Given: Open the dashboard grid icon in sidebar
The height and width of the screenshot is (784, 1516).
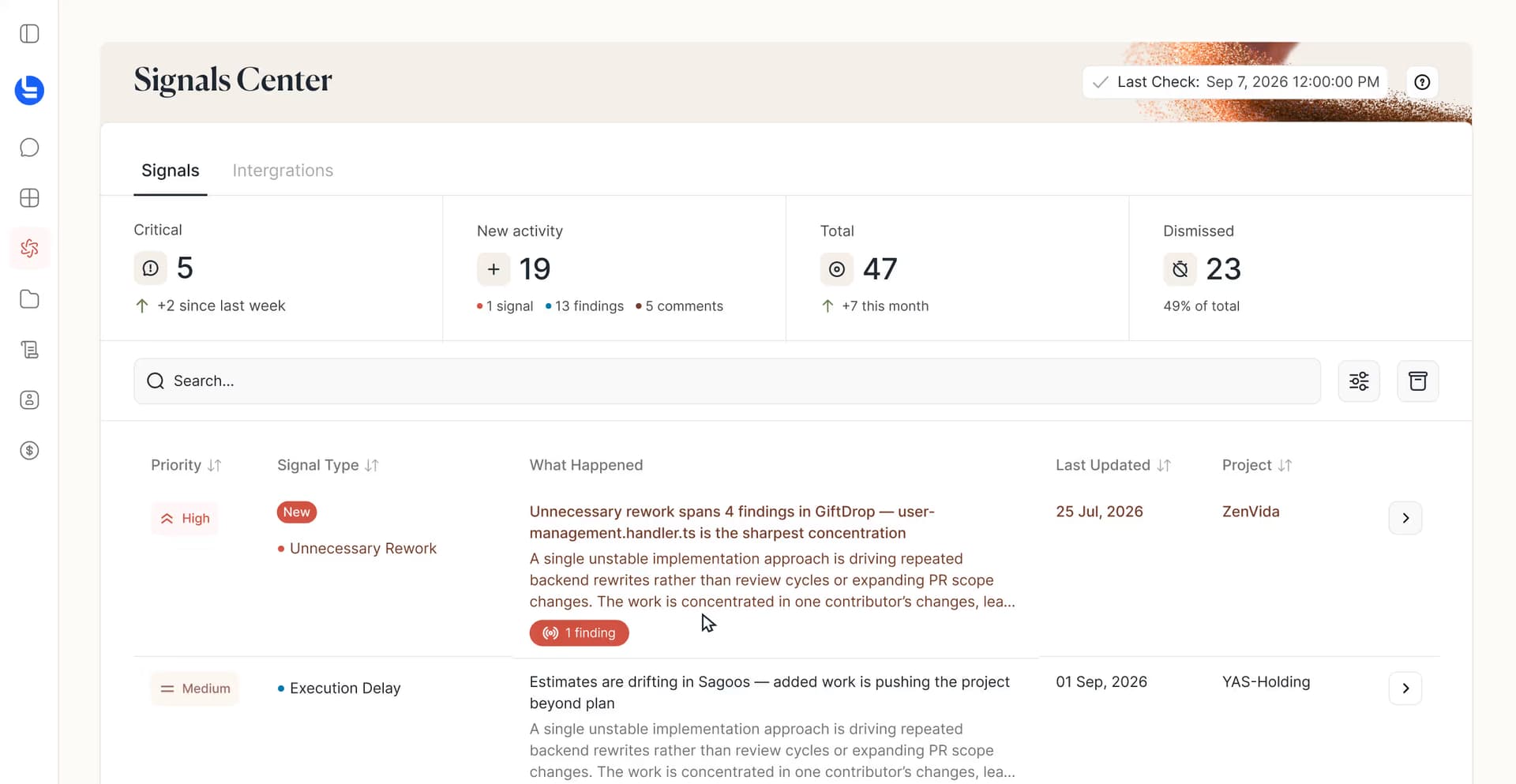Looking at the screenshot, I should pos(29,198).
